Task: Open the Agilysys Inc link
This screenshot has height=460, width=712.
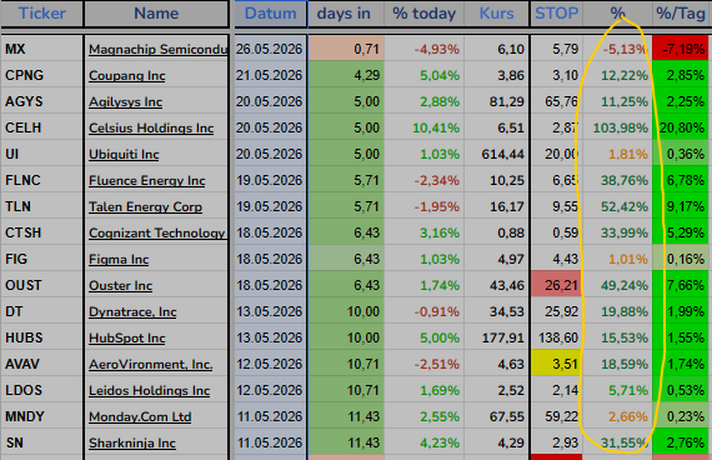Action: [125, 102]
